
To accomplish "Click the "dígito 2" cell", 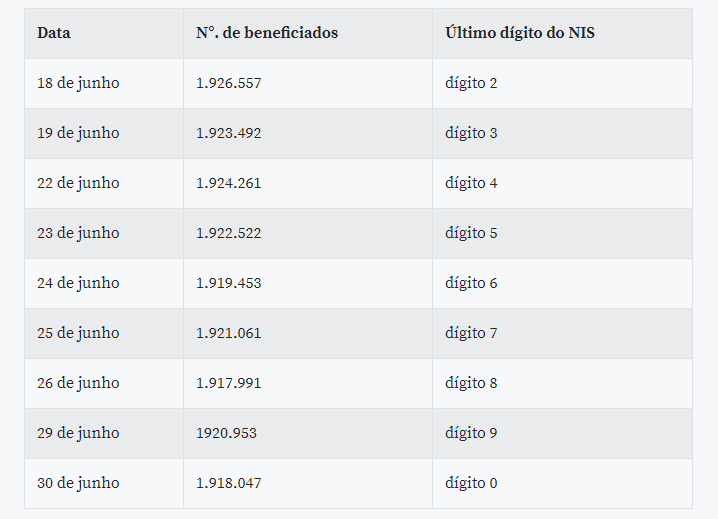I will pos(471,83).
